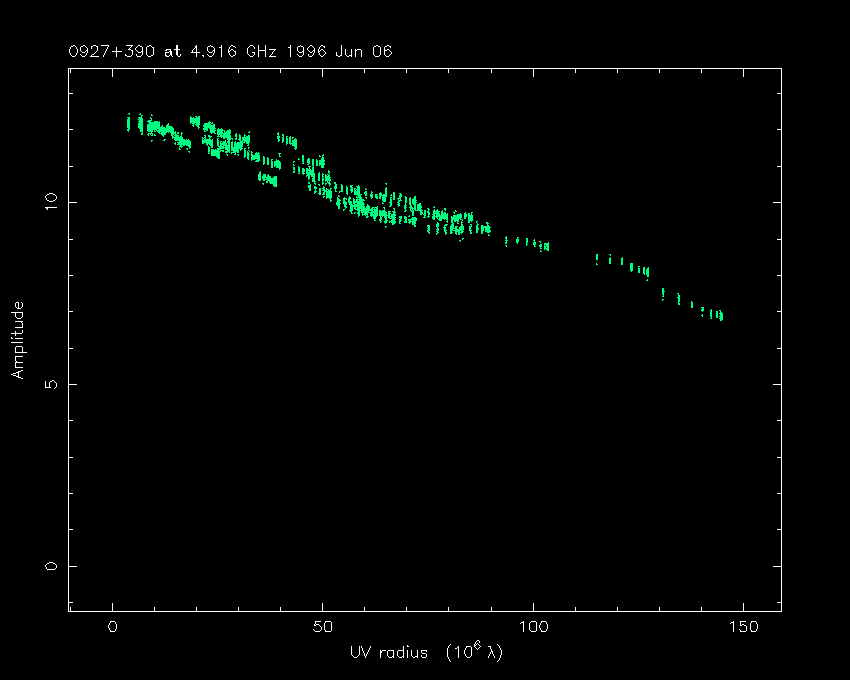850x680 pixels.
Task: Click the x-axis tick label '100'
Action: (533, 627)
